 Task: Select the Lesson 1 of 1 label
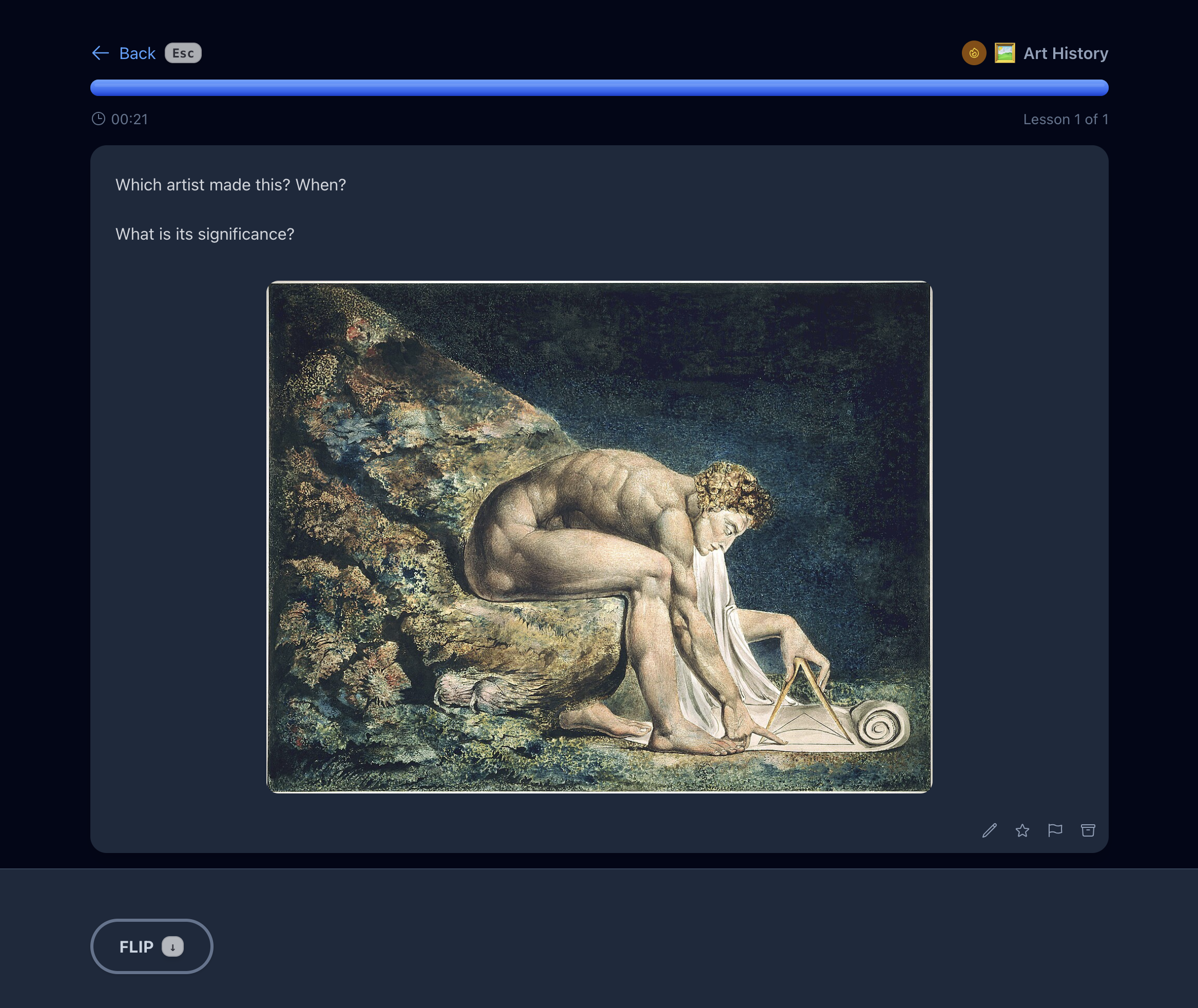click(1066, 120)
